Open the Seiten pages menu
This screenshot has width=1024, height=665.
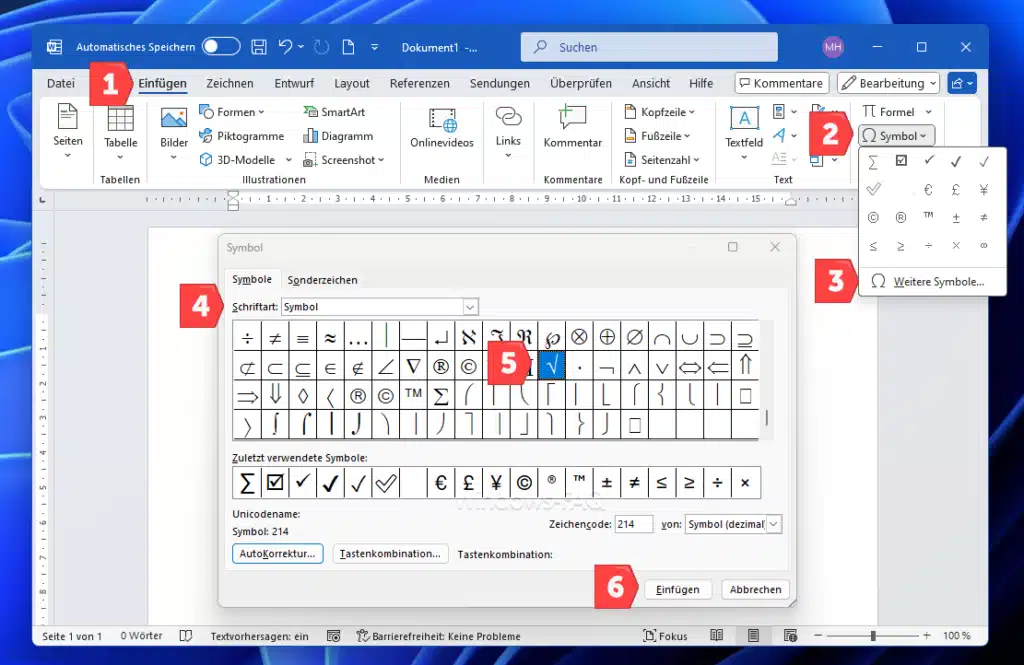(68, 133)
